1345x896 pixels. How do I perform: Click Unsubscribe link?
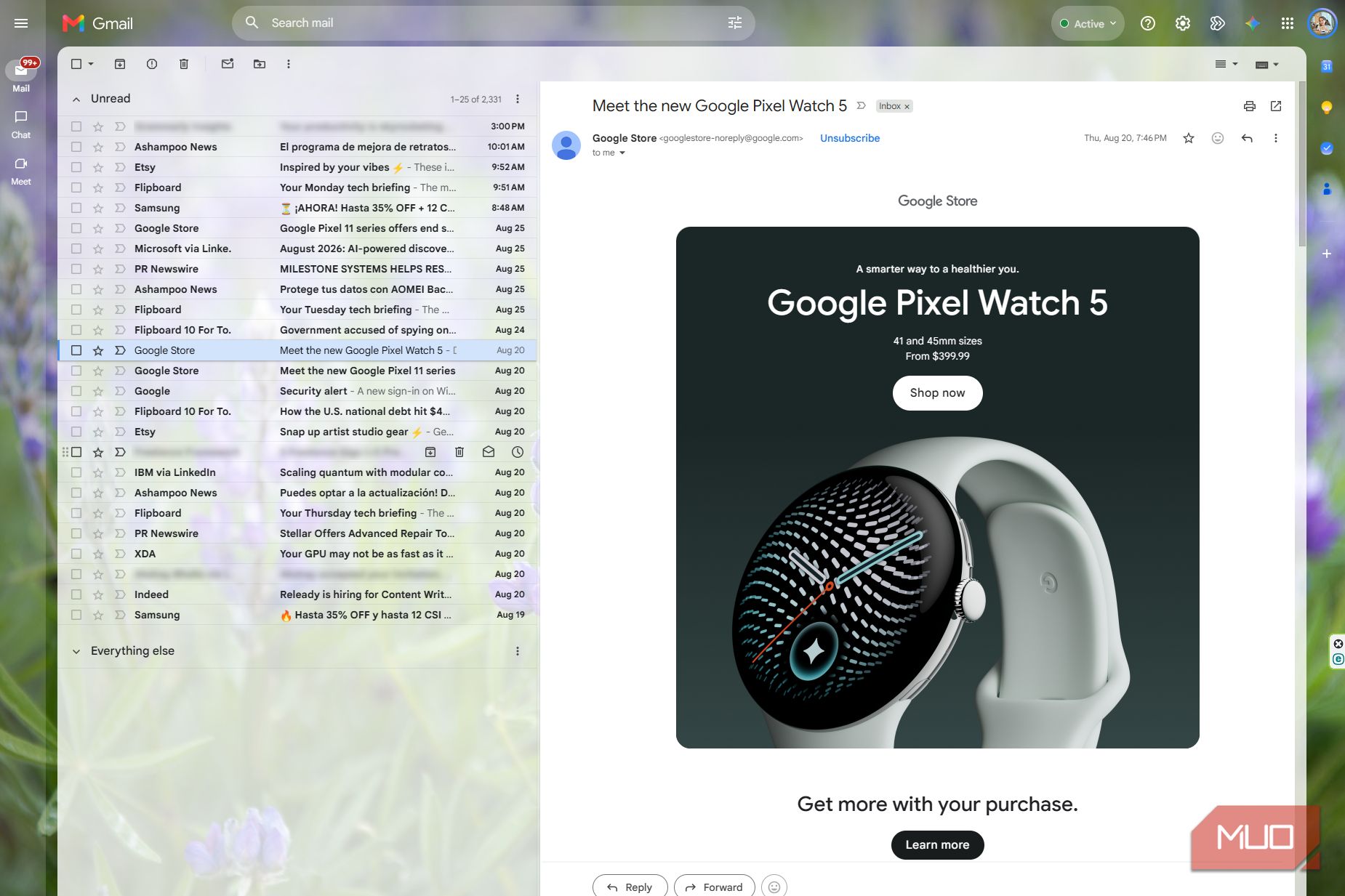[850, 138]
